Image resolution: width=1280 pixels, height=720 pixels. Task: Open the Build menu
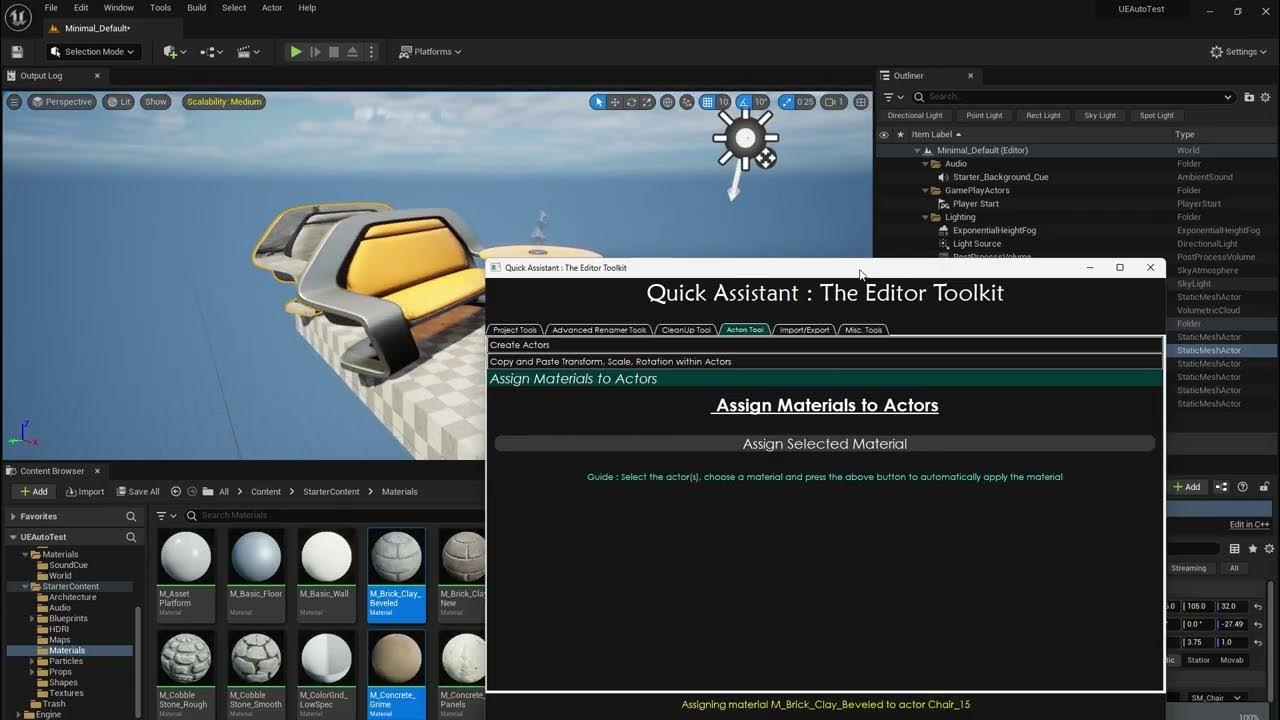[x=197, y=8]
